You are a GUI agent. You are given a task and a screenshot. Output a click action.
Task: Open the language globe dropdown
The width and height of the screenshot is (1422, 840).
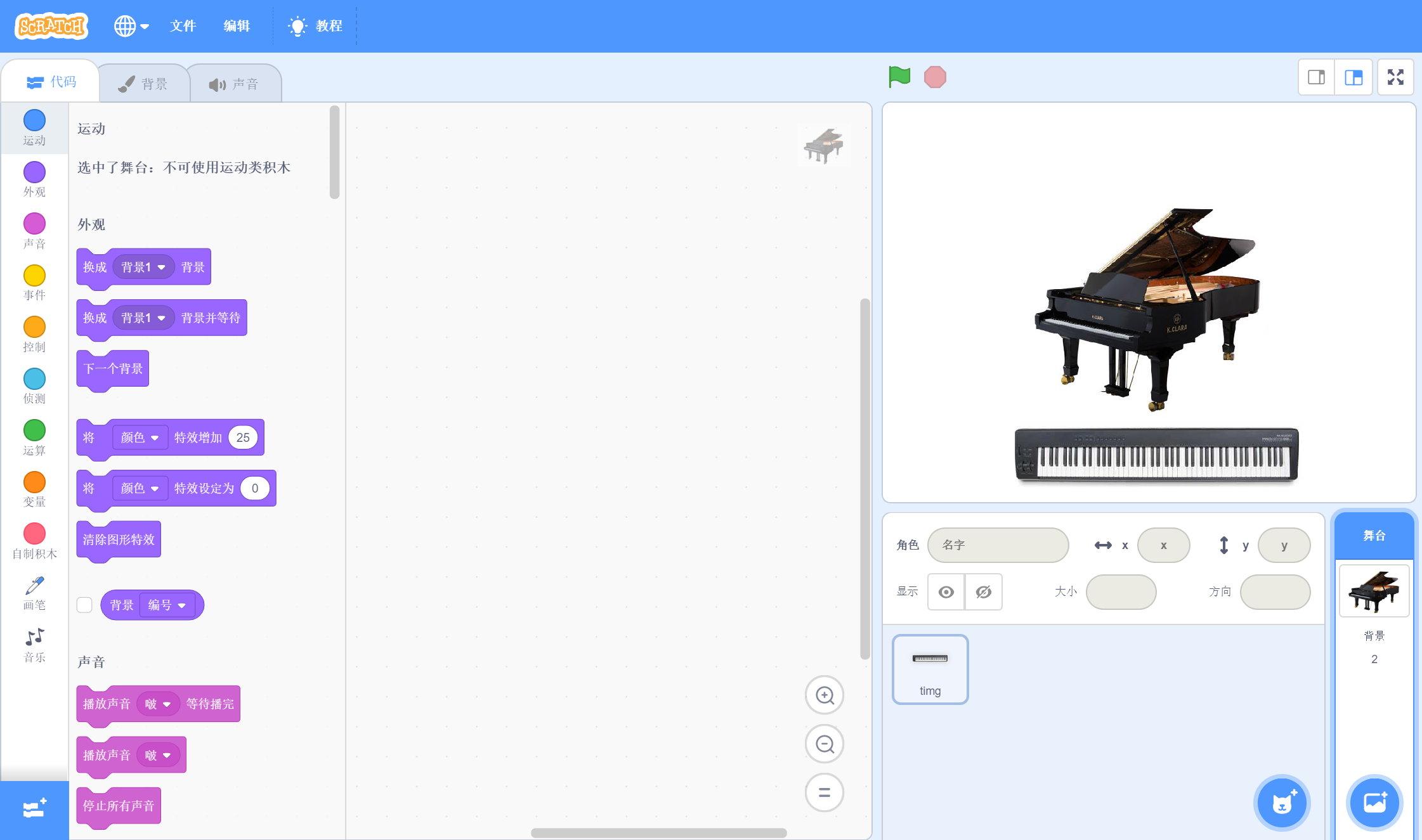click(131, 26)
